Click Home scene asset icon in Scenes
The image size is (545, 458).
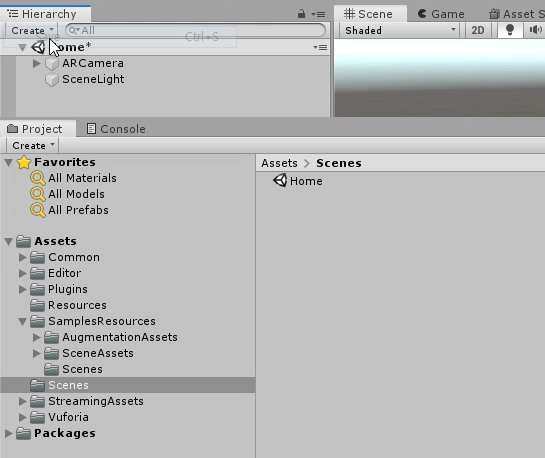click(x=280, y=181)
